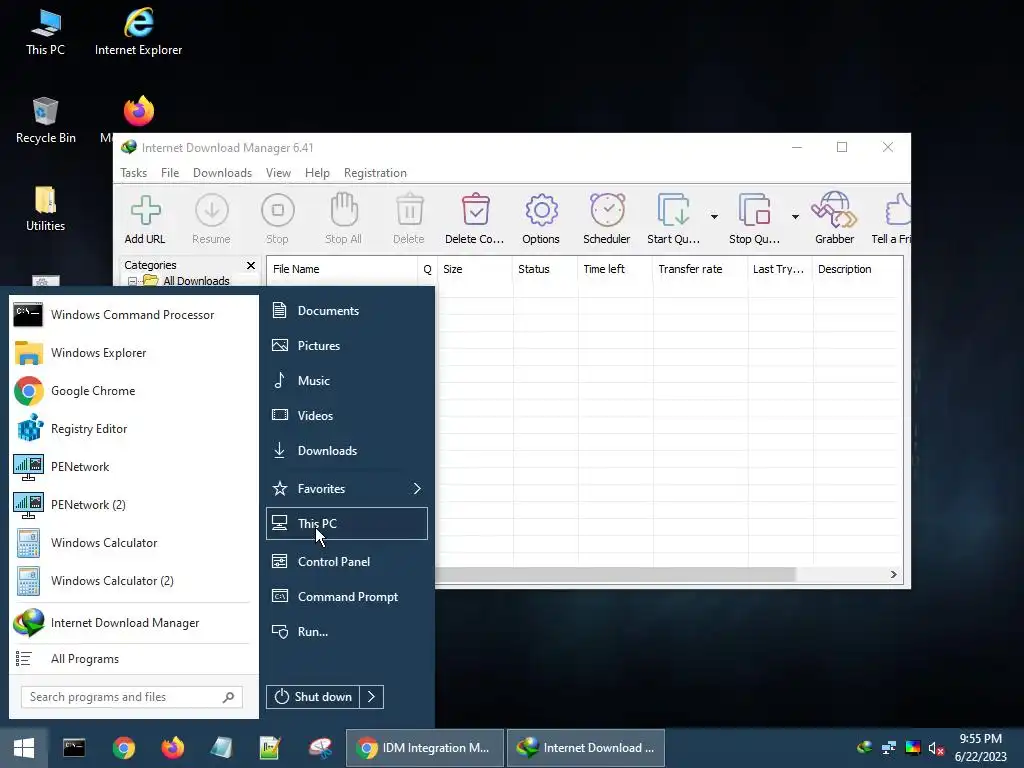Image resolution: width=1024 pixels, height=768 pixels.
Task: Click the Stop toolbar icon in IDM
Action: (x=278, y=210)
